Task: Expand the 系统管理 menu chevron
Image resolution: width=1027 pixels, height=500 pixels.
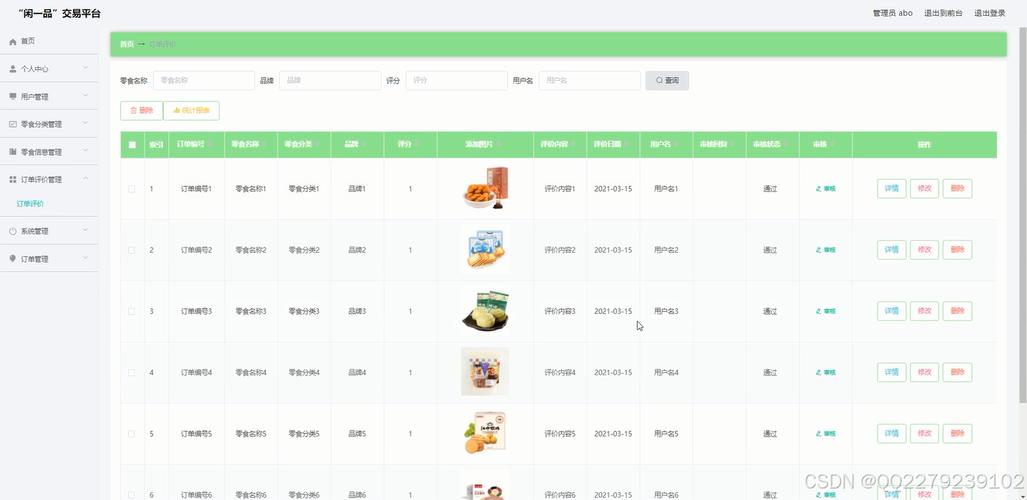Action: coord(85,231)
